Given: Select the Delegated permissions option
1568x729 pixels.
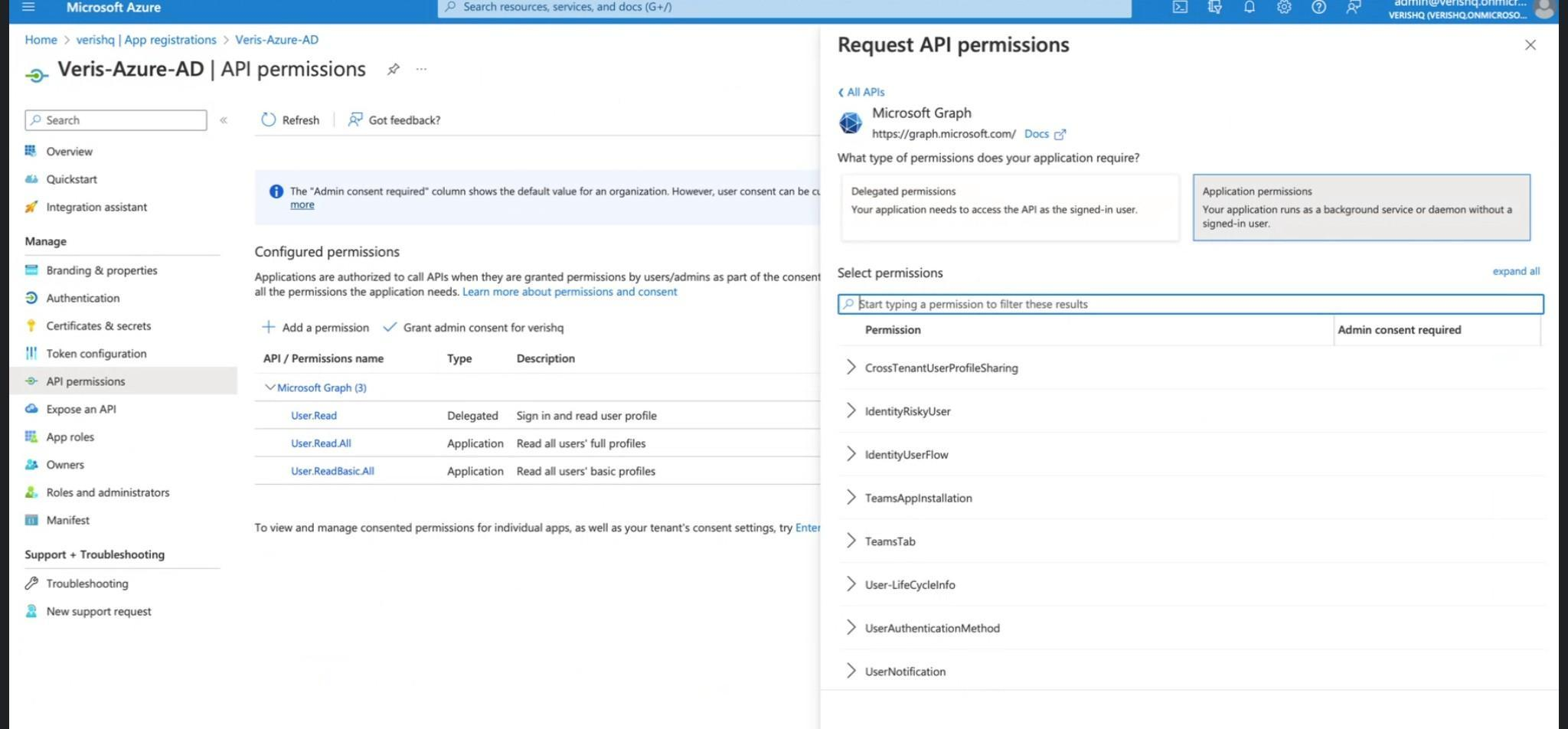Looking at the screenshot, I should click(1009, 208).
